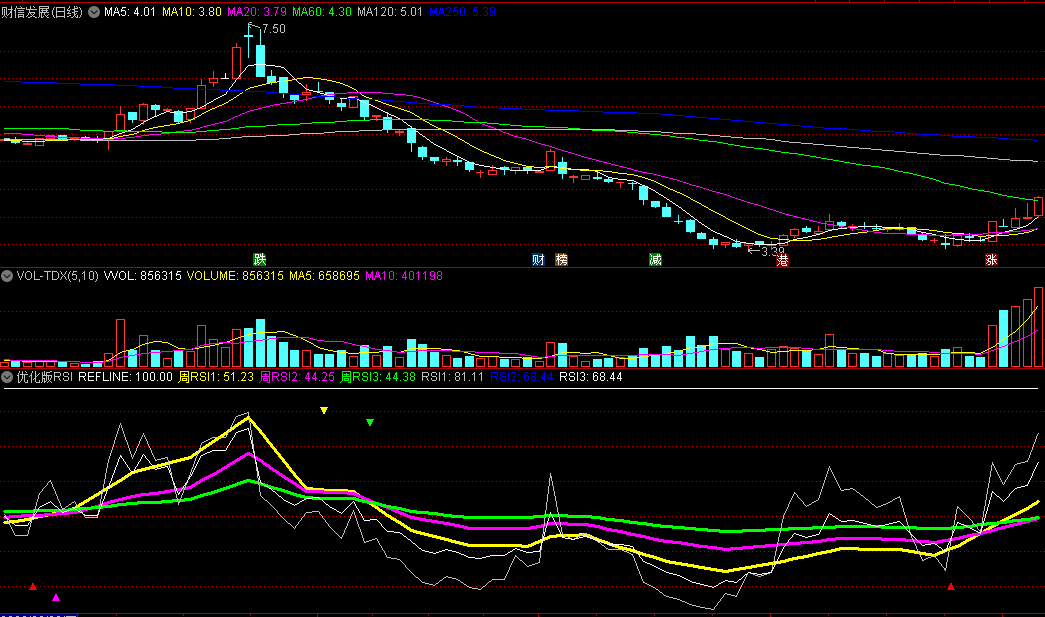This screenshot has height=617, width=1045.
Task: Select the volume MA5: 658695 label
Action: click(x=325, y=276)
